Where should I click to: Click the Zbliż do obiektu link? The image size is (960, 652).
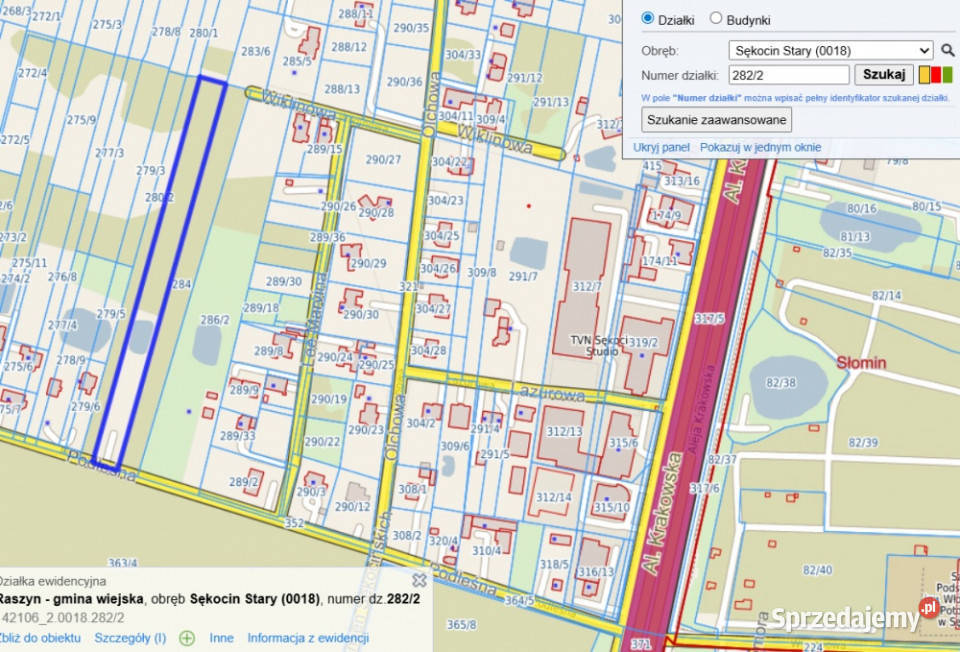(40, 638)
